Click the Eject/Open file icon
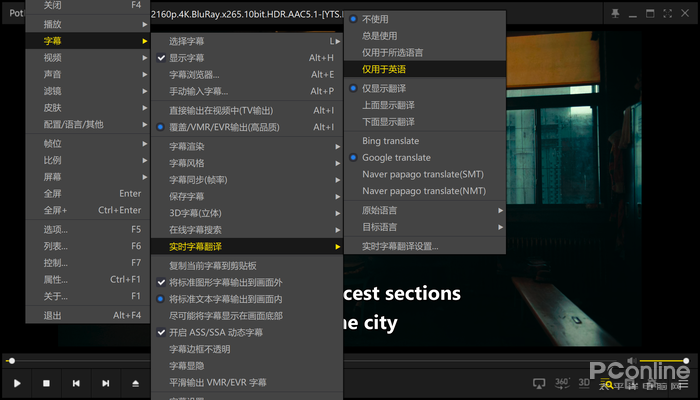The width and height of the screenshot is (700, 400). pyautogui.click(x=135, y=383)
